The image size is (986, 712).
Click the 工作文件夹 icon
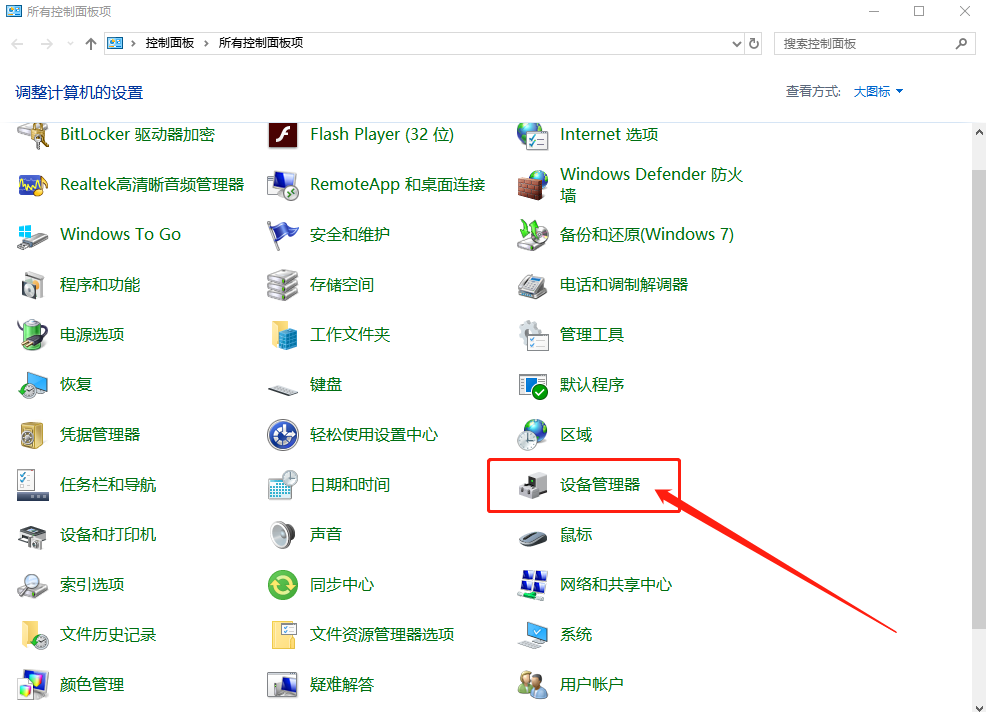point(284,335)
